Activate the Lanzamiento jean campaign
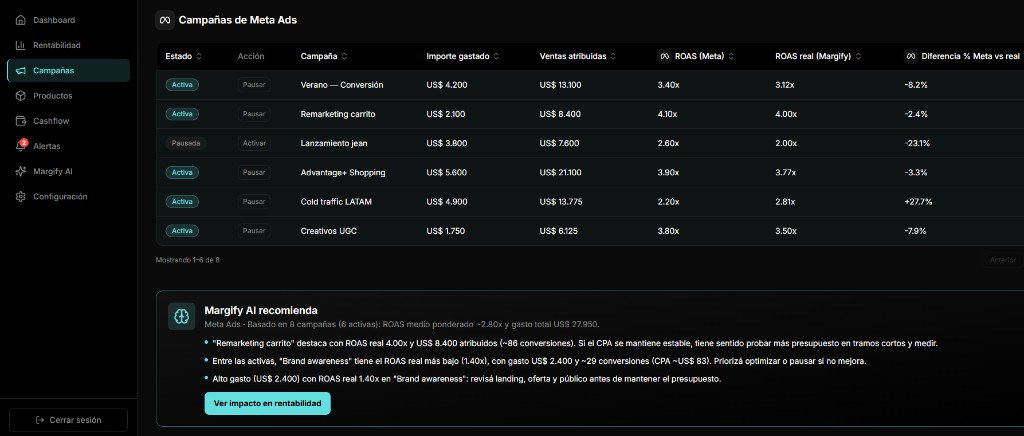The image size is (1024, 436). tap(254, 143)
